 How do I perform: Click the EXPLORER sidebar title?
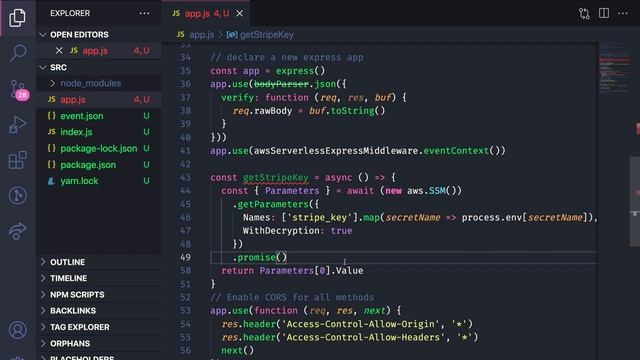pos(70,13)
